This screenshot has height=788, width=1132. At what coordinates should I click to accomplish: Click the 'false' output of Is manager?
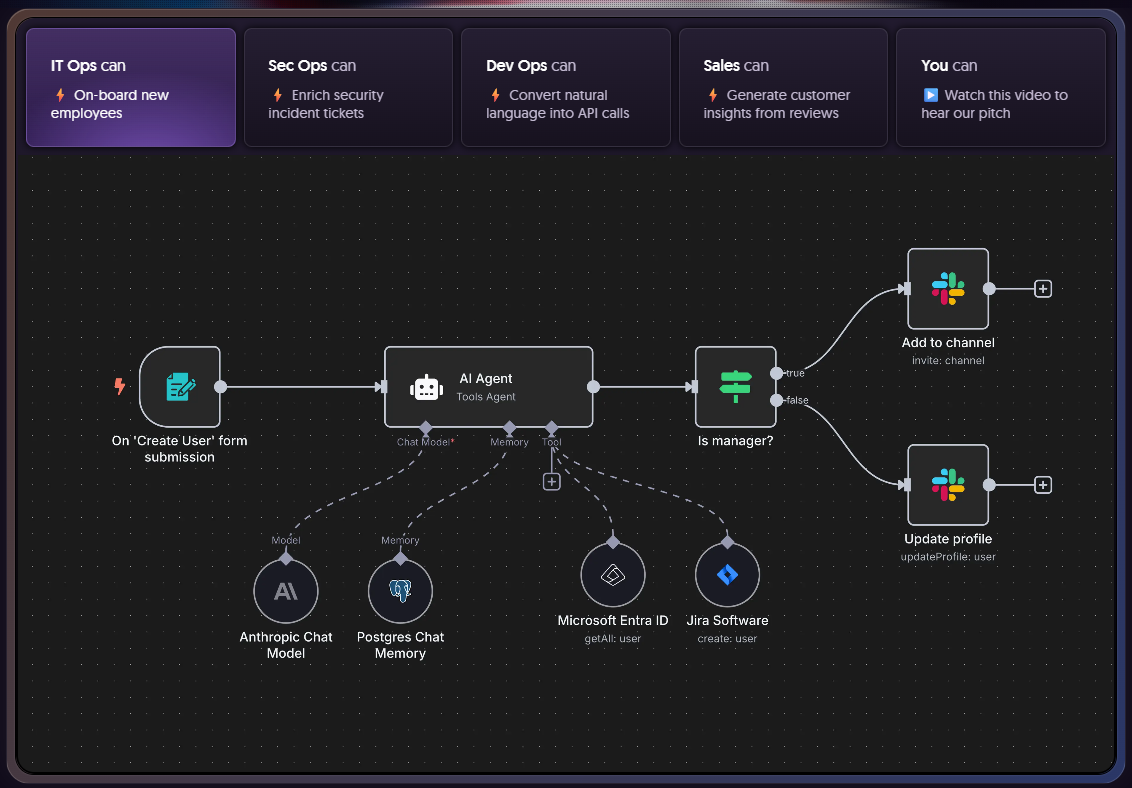(x=777, y=400)
